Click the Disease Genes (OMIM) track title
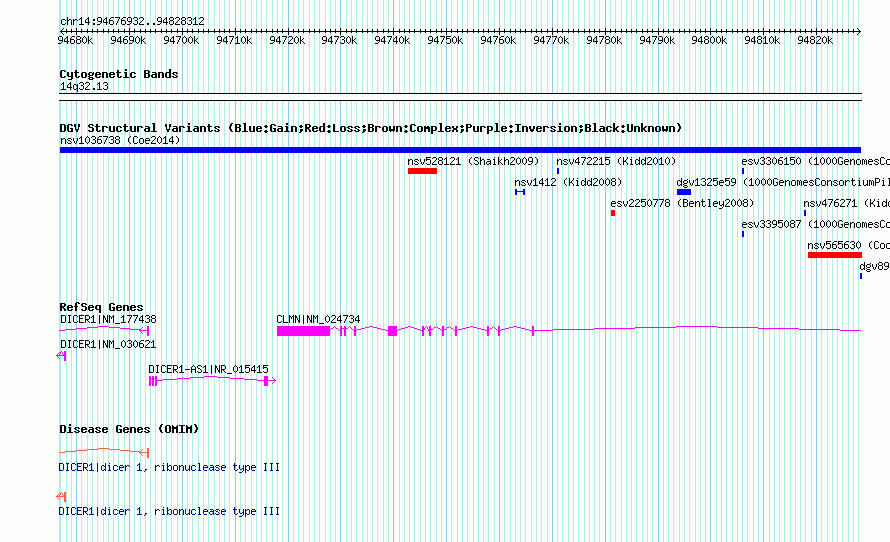The height and width of the screenshot is (542, 890). [129, 429]
